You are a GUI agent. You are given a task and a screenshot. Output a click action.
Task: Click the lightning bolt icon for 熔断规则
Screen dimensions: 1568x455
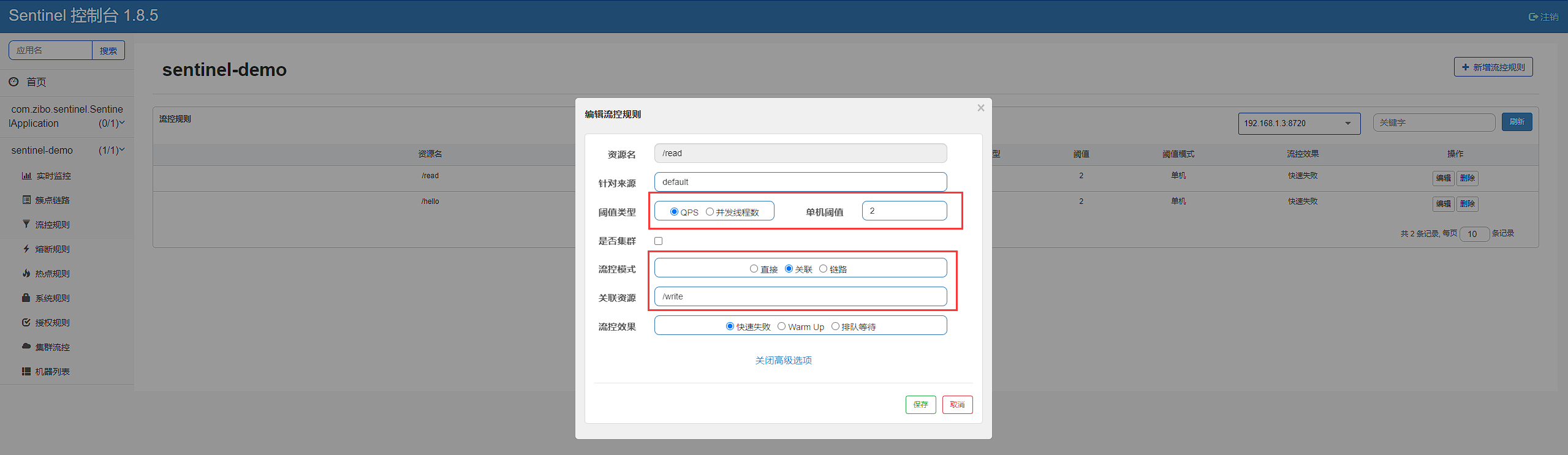(x=26, y=249)
